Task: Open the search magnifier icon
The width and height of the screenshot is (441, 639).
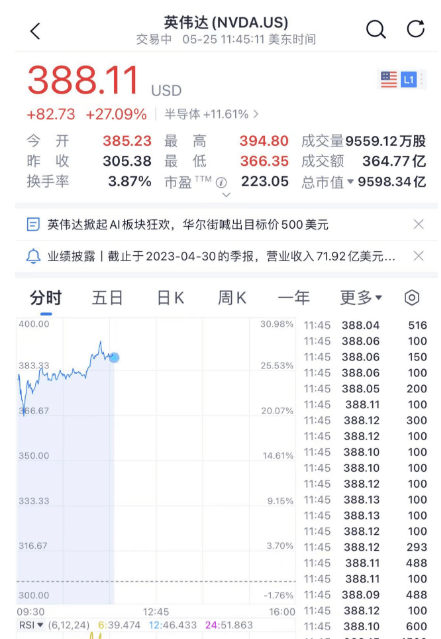Action: pyautogui.click(x=375, y=29)
